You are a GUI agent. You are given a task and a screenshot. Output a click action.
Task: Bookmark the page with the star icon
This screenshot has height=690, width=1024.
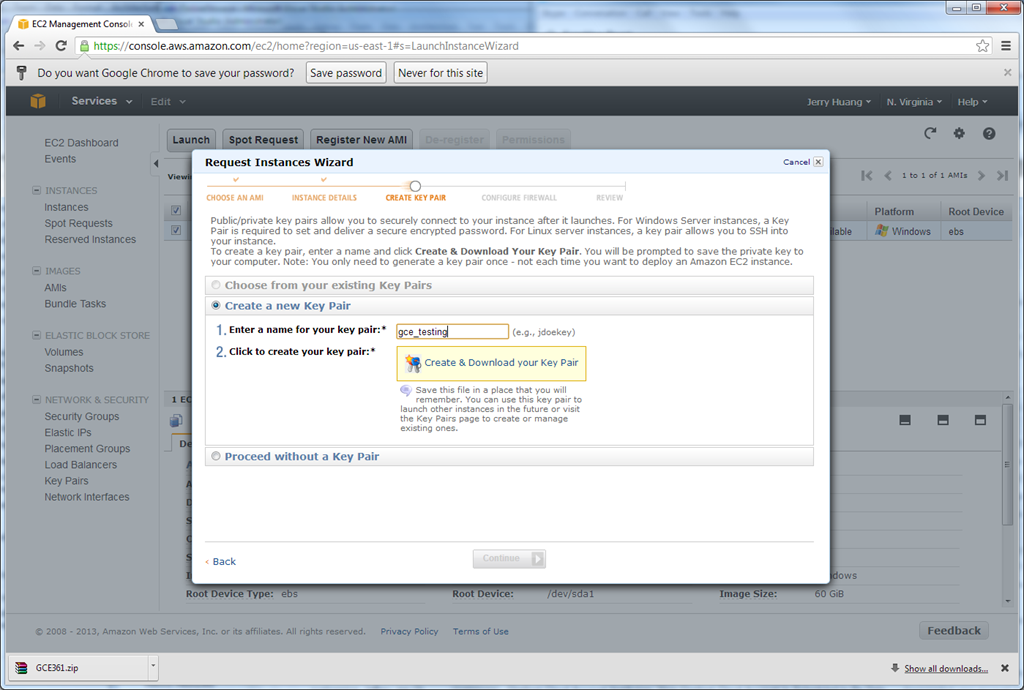coord(982,46)
